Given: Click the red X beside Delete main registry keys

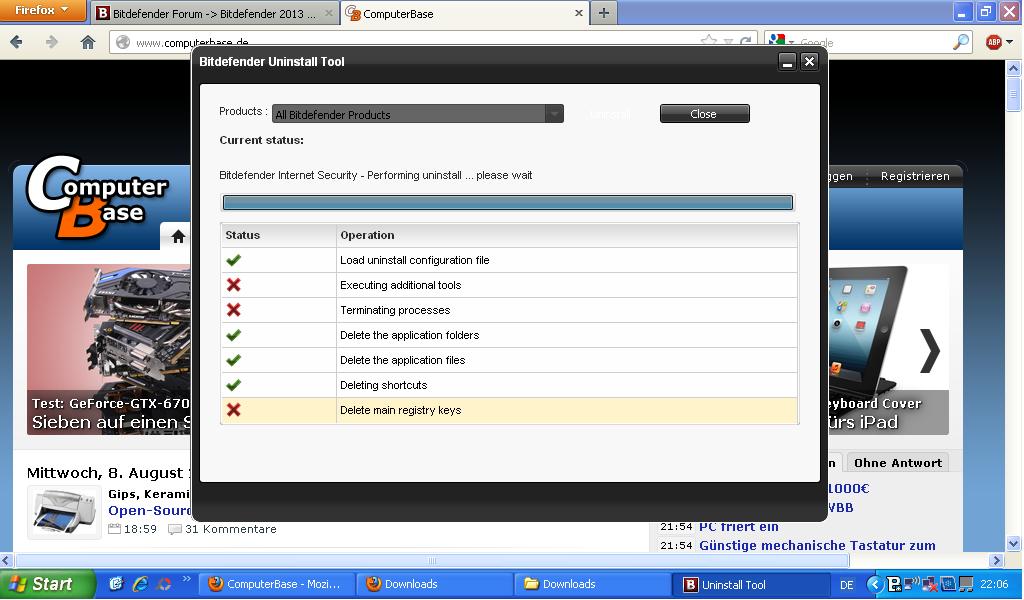Looking at the screenshot, I should [x=233, y=410].
